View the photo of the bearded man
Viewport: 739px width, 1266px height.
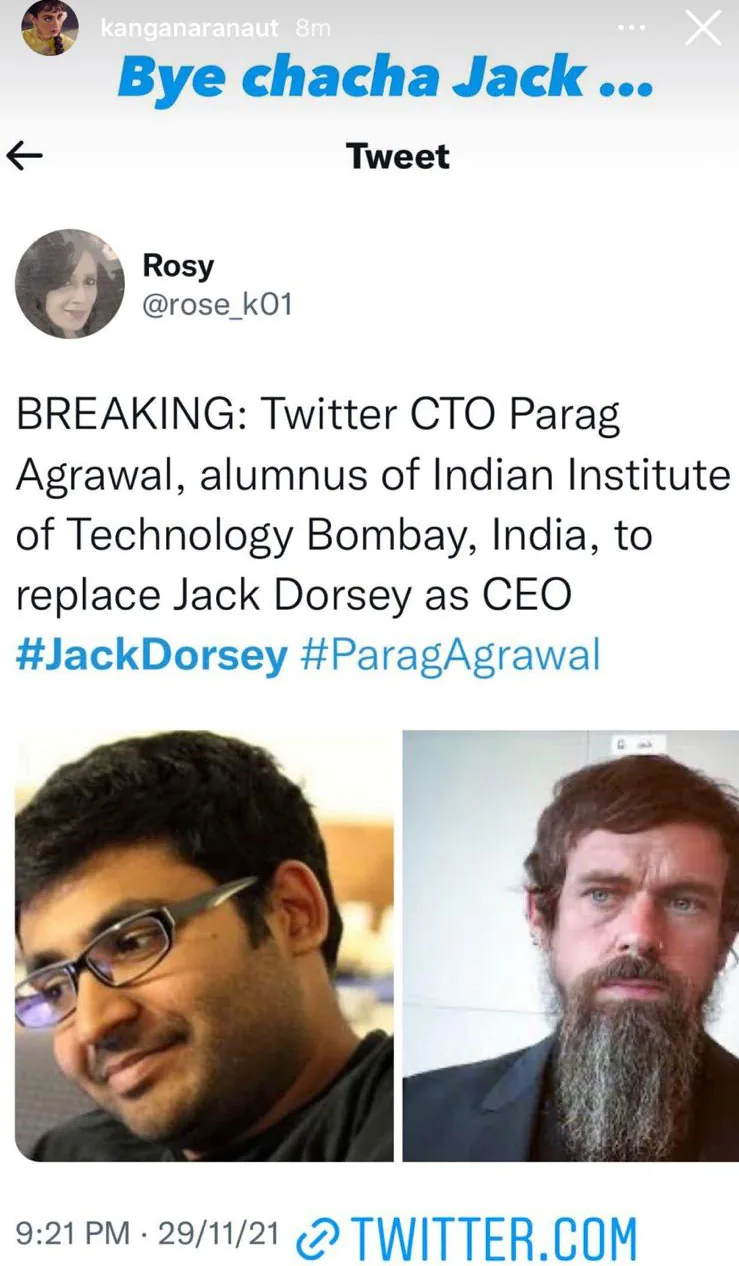(x=570, y=945)
